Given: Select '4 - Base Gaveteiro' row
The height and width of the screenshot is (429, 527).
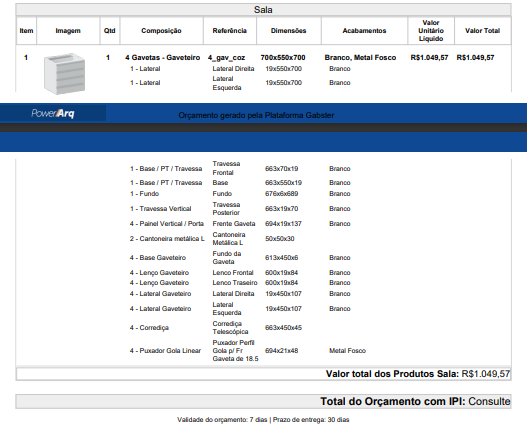Looking at the screenshot, I should 158,258.
